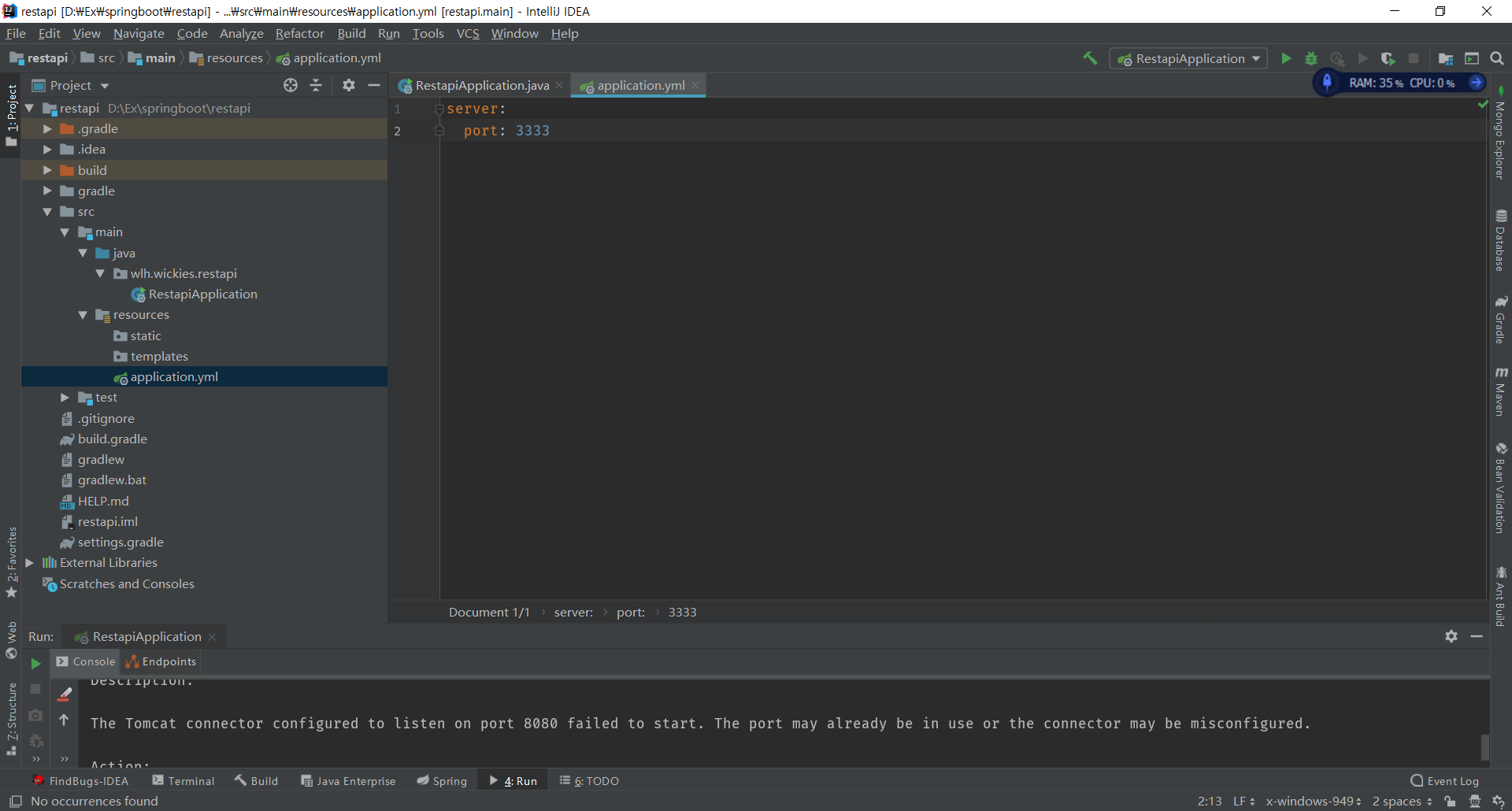Expand External Libraries node
1512x811 pixels.
29,563
